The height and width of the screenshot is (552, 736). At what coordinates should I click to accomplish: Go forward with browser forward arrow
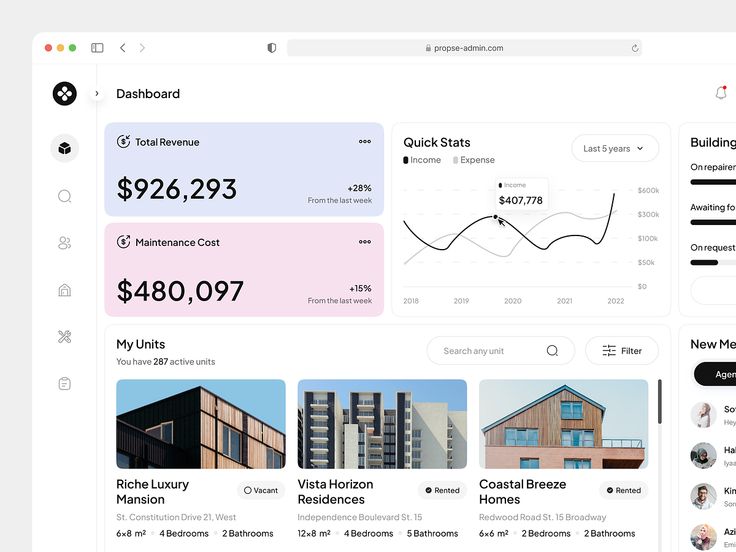click(x=142, y=48)
